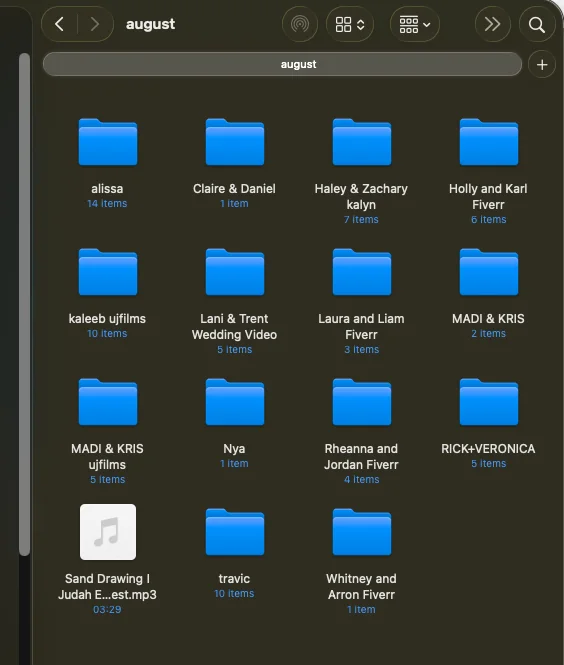Image resolution: width=564 pixels, height=665 pixels.
Task: Click the '4 items' count text
Action: [362, 480]
